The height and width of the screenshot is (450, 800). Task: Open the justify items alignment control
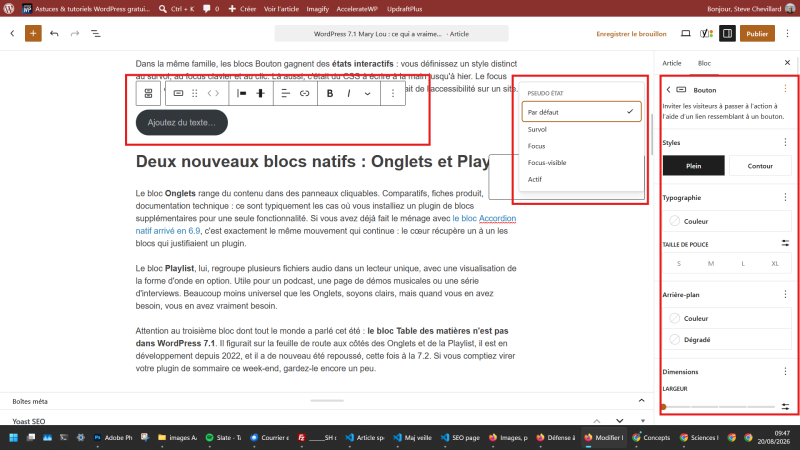242,93
